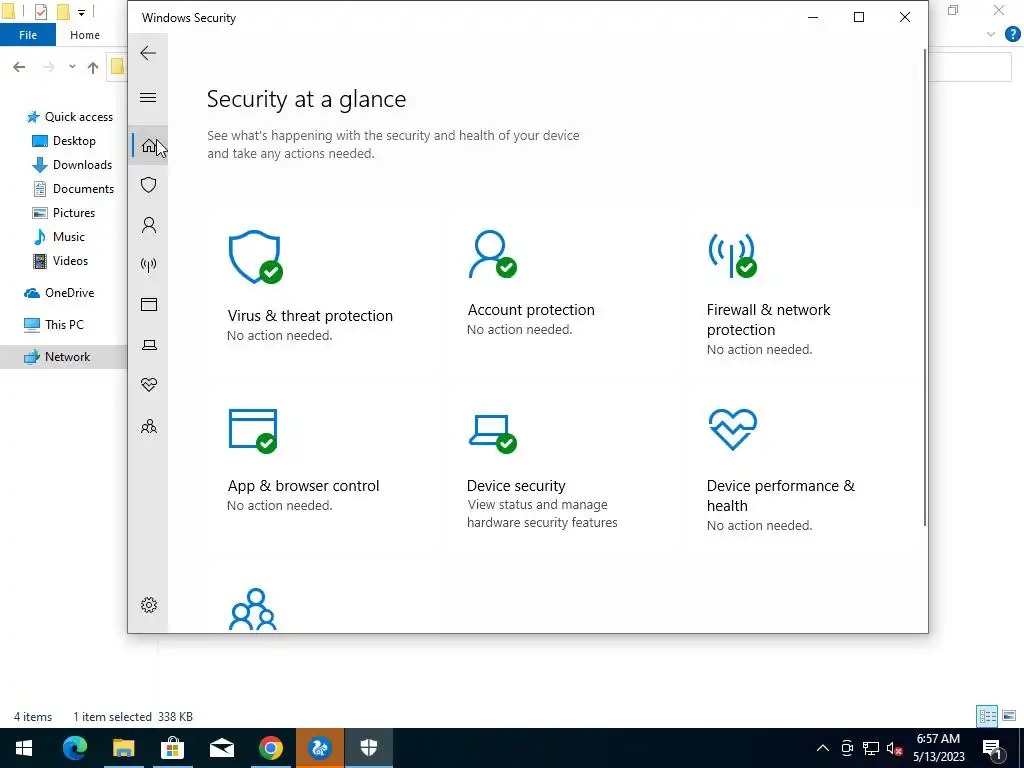The width and height of the screenshot is (1024, 768).
Task: Select Downloads in navigation pane
Action: pyautogui.click(x=72, y=165)
